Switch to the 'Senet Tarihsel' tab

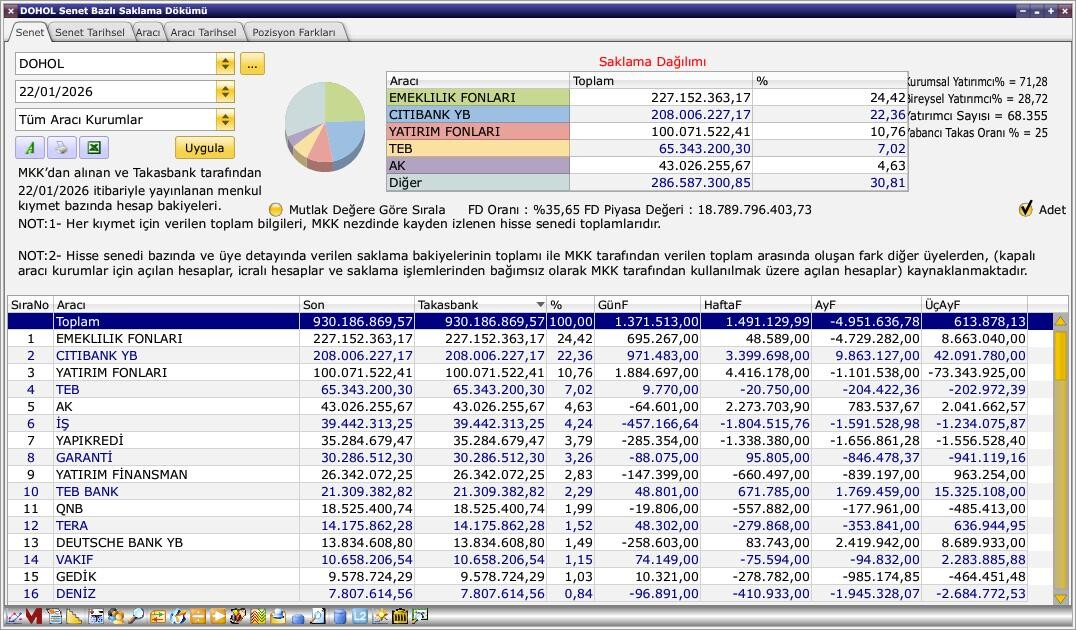[x=89, y=32]
